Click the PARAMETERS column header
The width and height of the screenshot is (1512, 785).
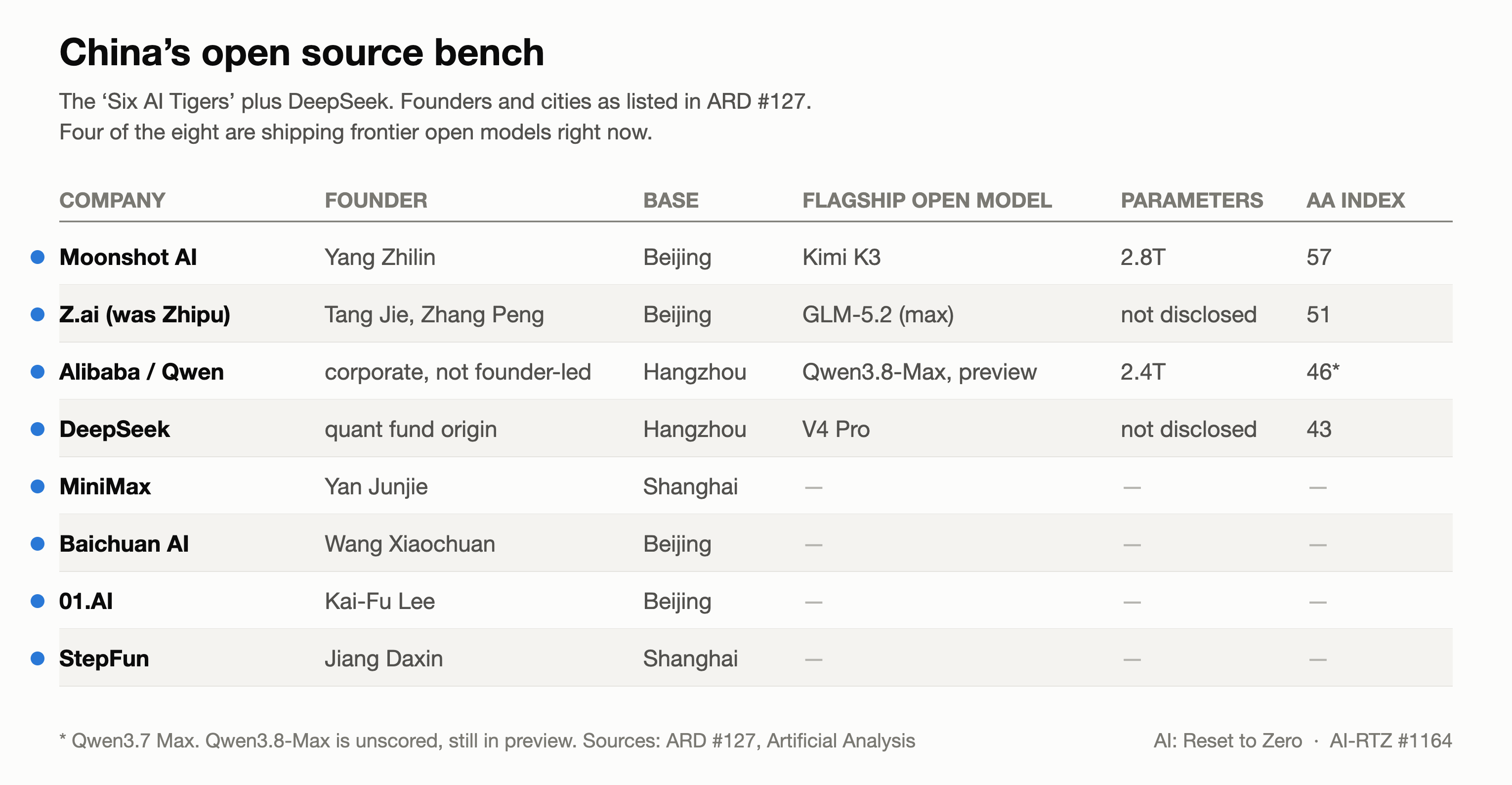point(1191,200)
